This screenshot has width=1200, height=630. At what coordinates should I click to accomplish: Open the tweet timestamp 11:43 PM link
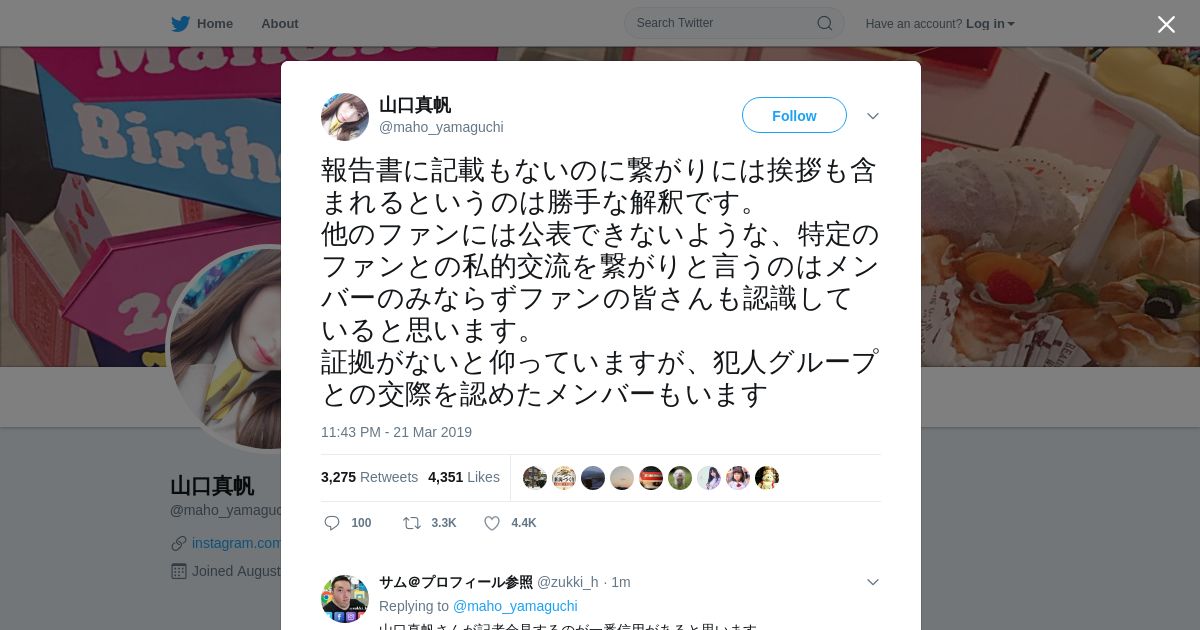click(396, 432)
